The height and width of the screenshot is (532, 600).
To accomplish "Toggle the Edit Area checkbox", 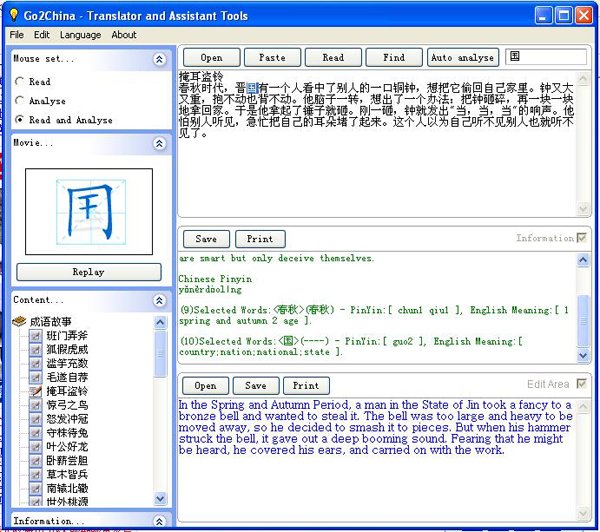I will pyautogui.click(x=581, y=383).
